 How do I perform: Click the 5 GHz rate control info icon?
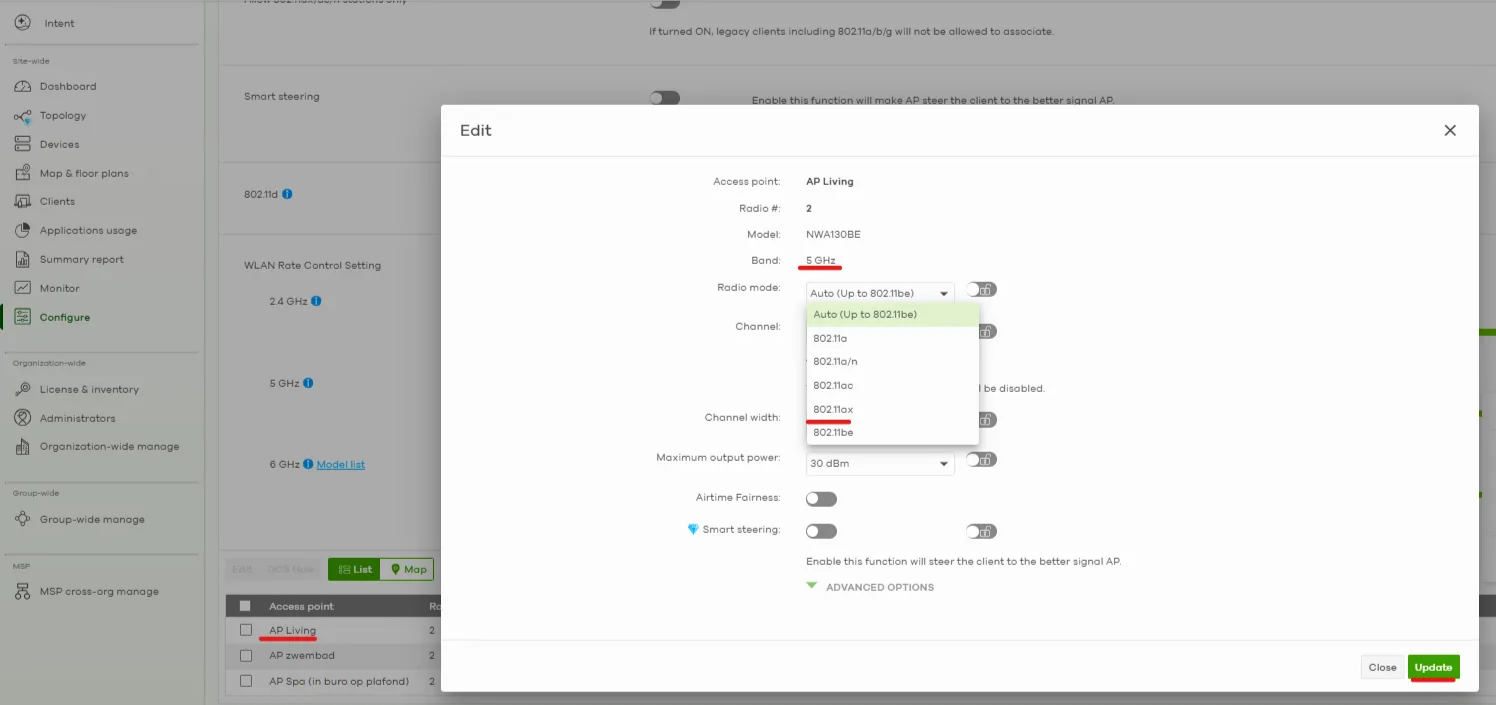point(308,383)
